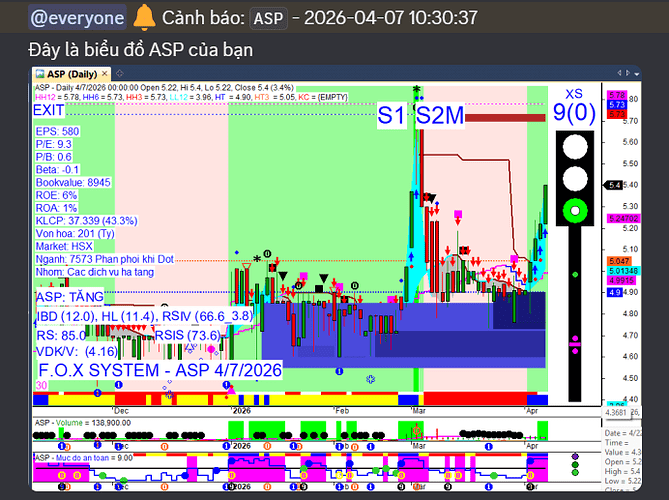Screen dimensions: 669x500
Task: Click the P/B: 0.6 value
Action: point(53,157)
